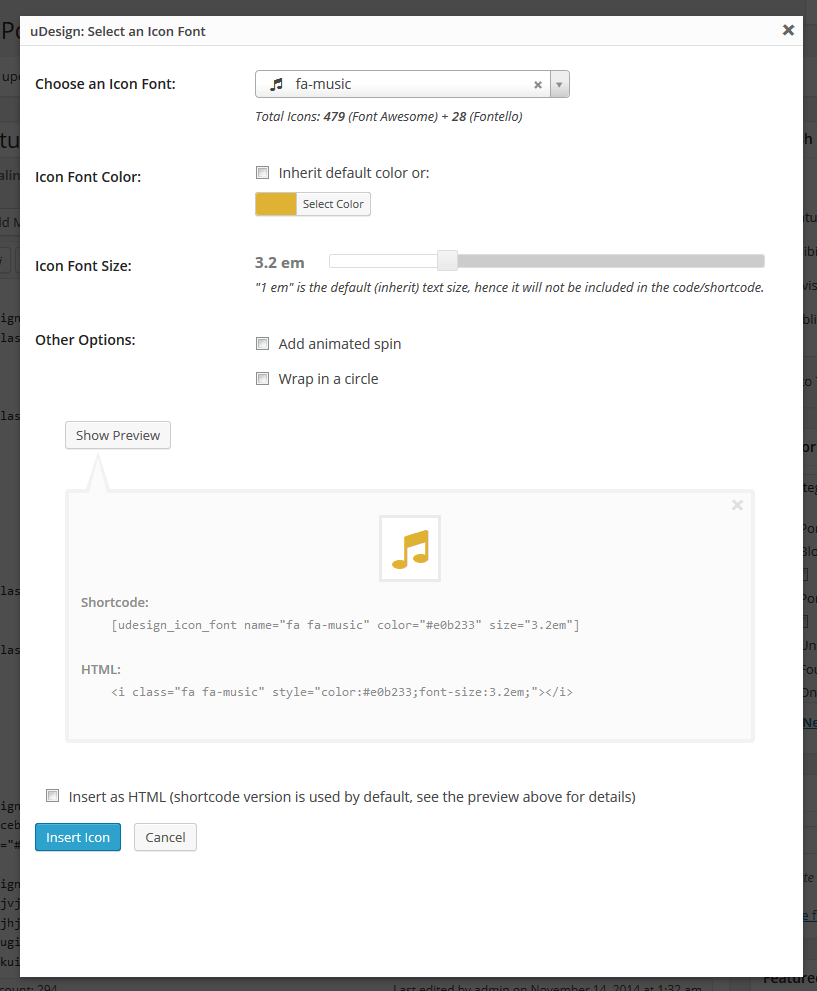The width and height of the screenshot is (817, 991).
Task: Open the icon font dropdown list
Action: tap(559, 84)
